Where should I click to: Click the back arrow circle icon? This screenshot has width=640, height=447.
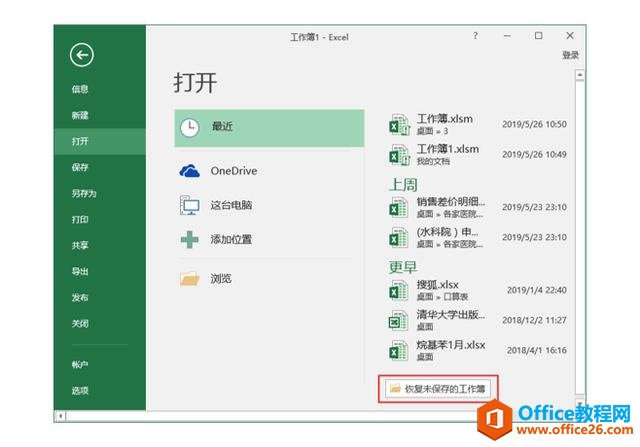pos(82,55)
